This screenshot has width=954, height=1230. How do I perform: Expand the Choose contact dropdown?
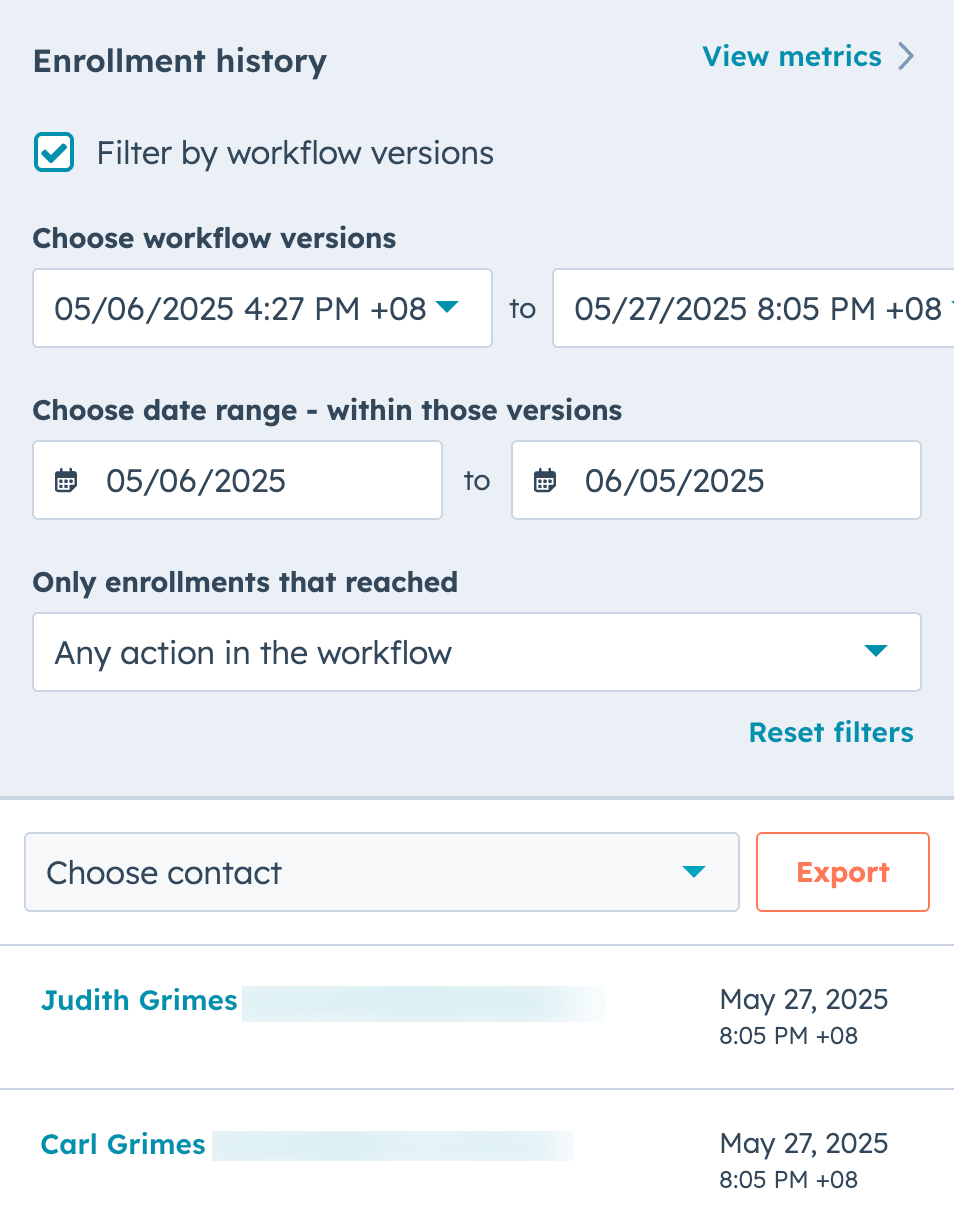pyautogui.click(x=380, y=872)
